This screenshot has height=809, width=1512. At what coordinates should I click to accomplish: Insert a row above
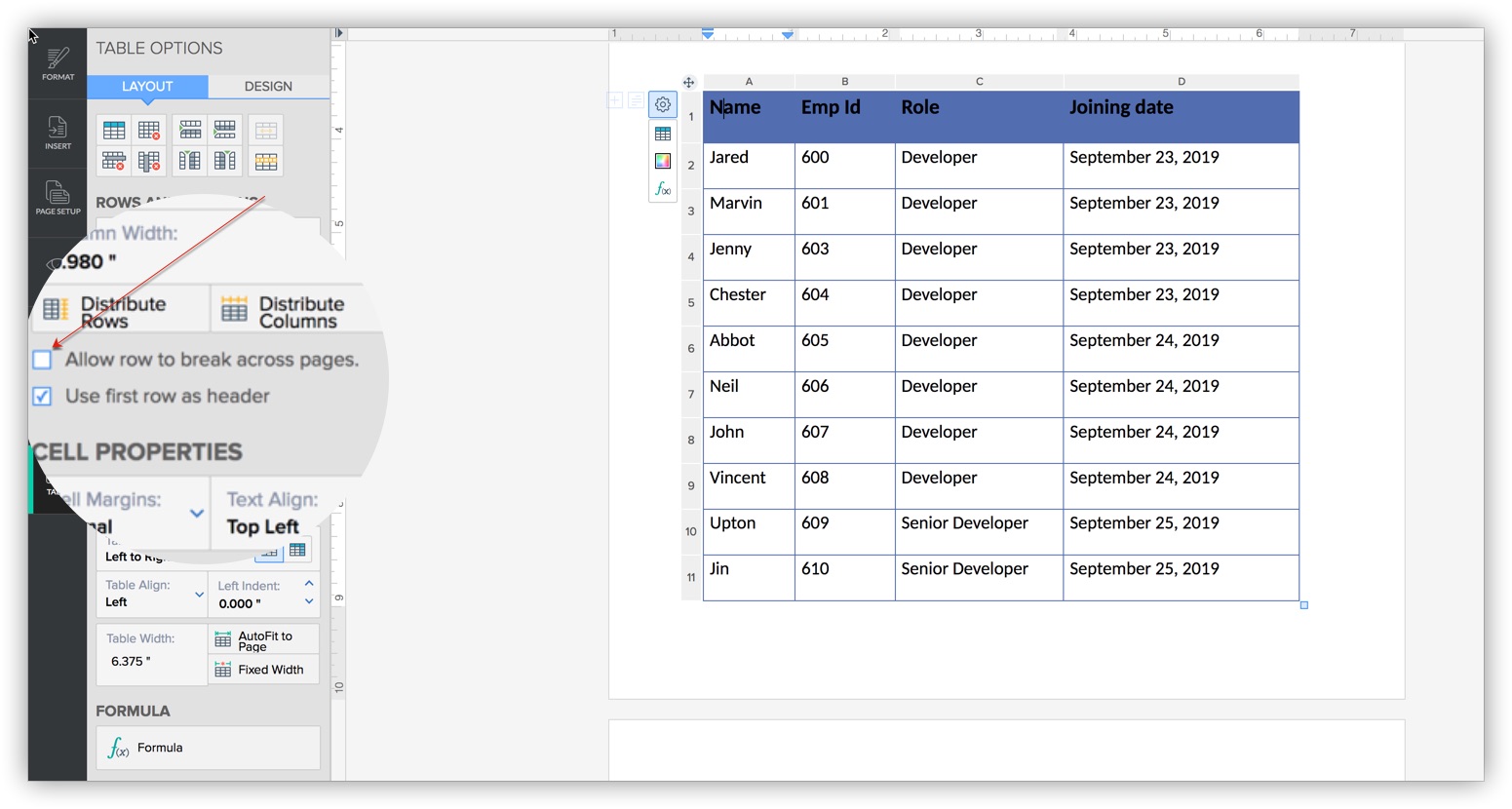(190, 130)
